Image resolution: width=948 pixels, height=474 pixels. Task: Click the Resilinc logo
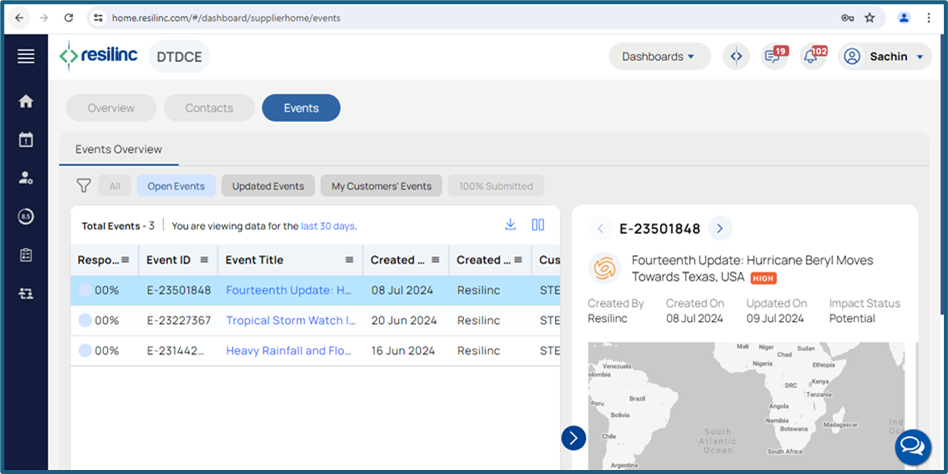99,56
